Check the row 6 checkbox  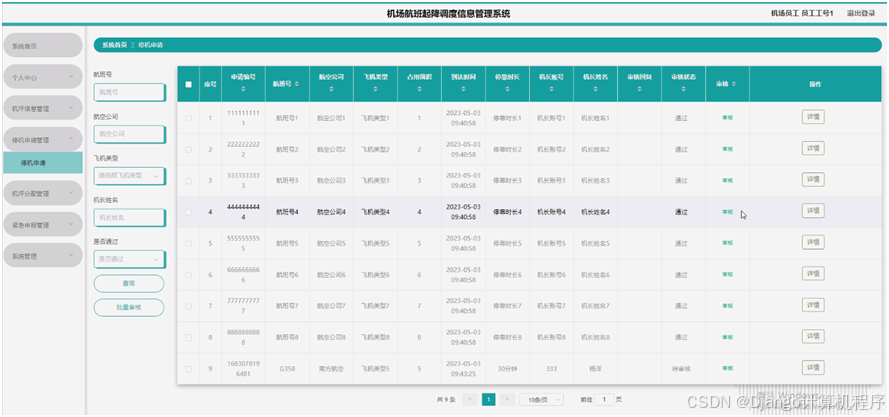(x=188, y=275)
